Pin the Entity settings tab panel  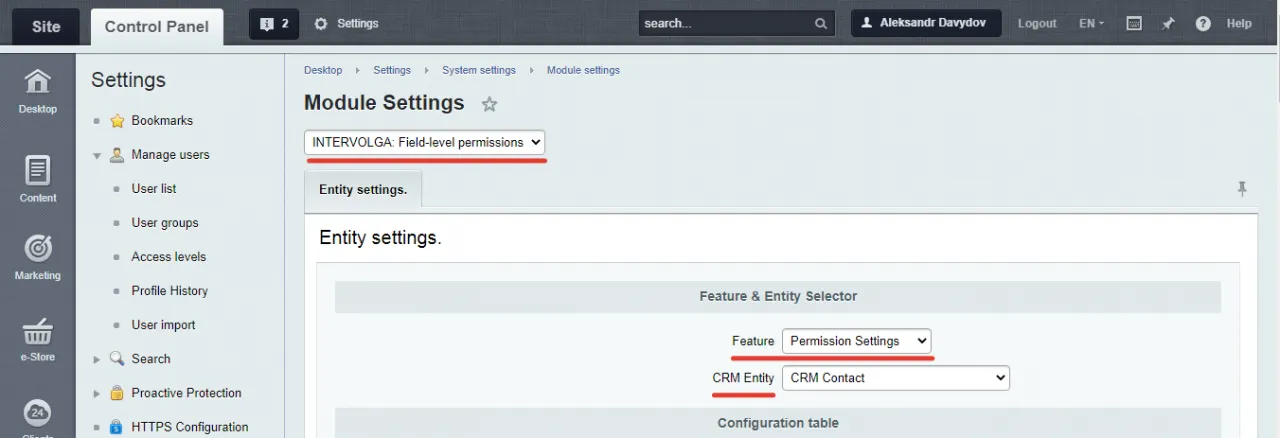pos(1242,188)
